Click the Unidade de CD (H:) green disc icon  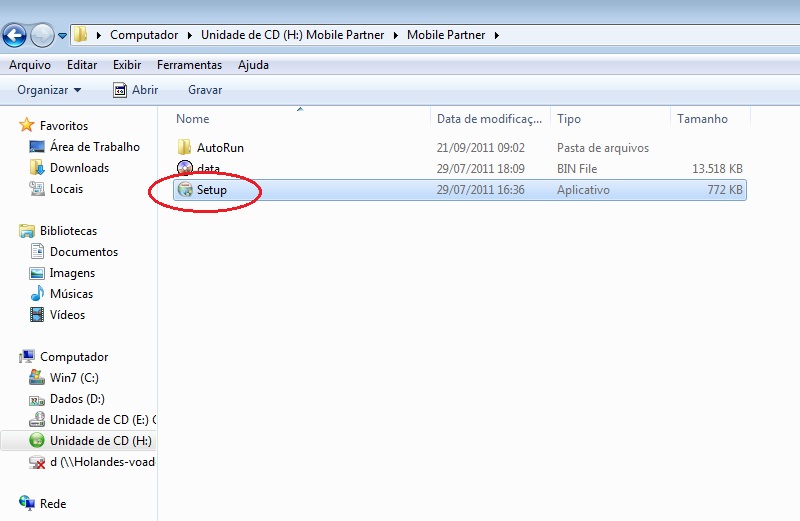[37, 440]
